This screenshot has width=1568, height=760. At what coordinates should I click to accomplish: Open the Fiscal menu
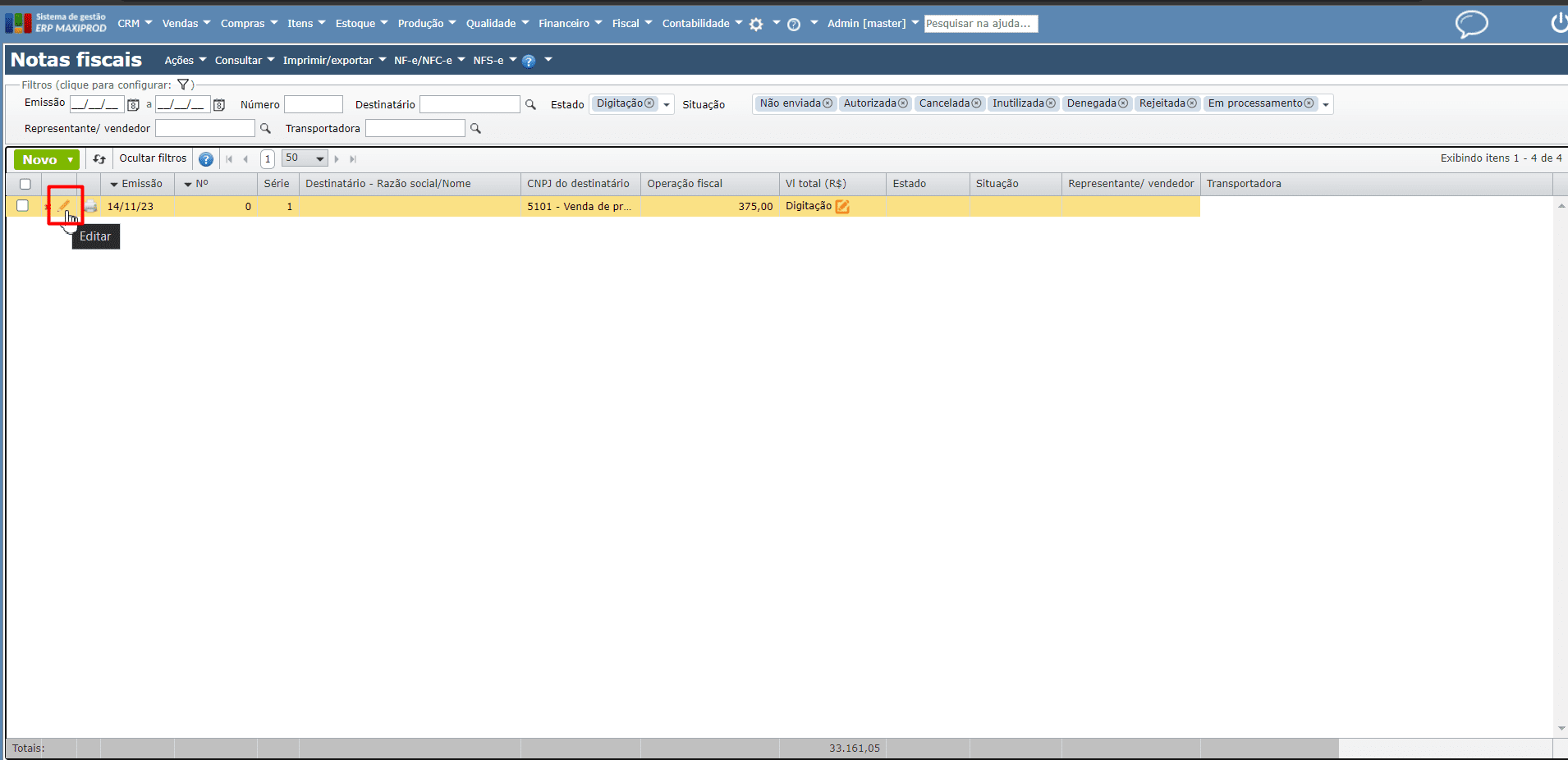click(x=631, y=24)
